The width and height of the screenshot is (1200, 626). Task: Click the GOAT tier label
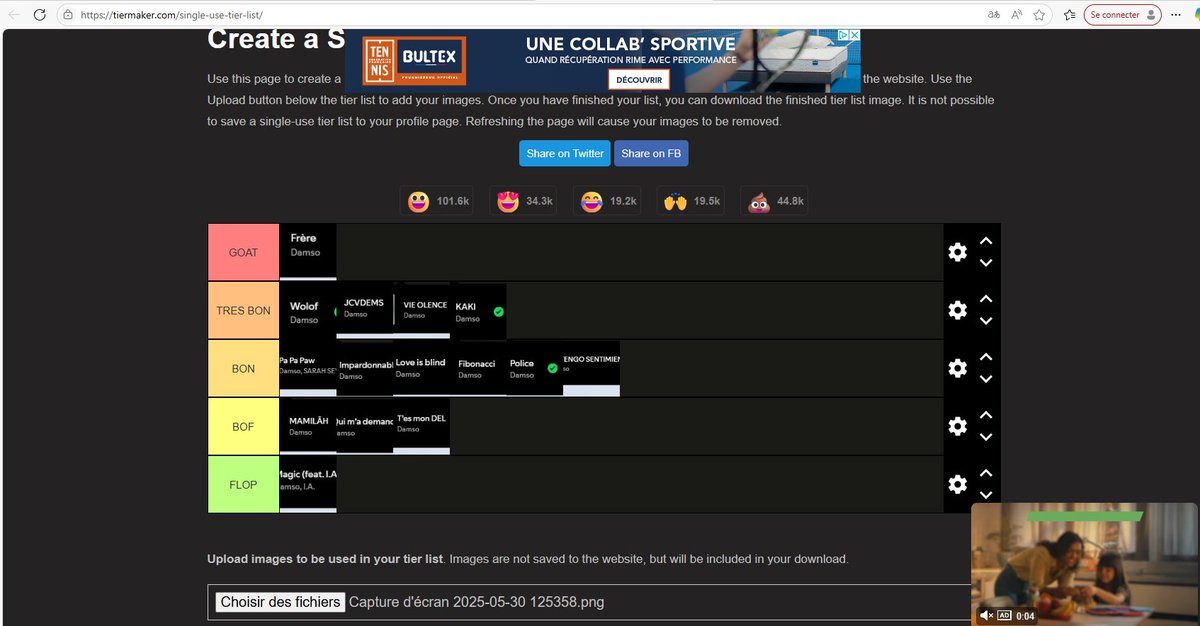[x=243, y=252]
